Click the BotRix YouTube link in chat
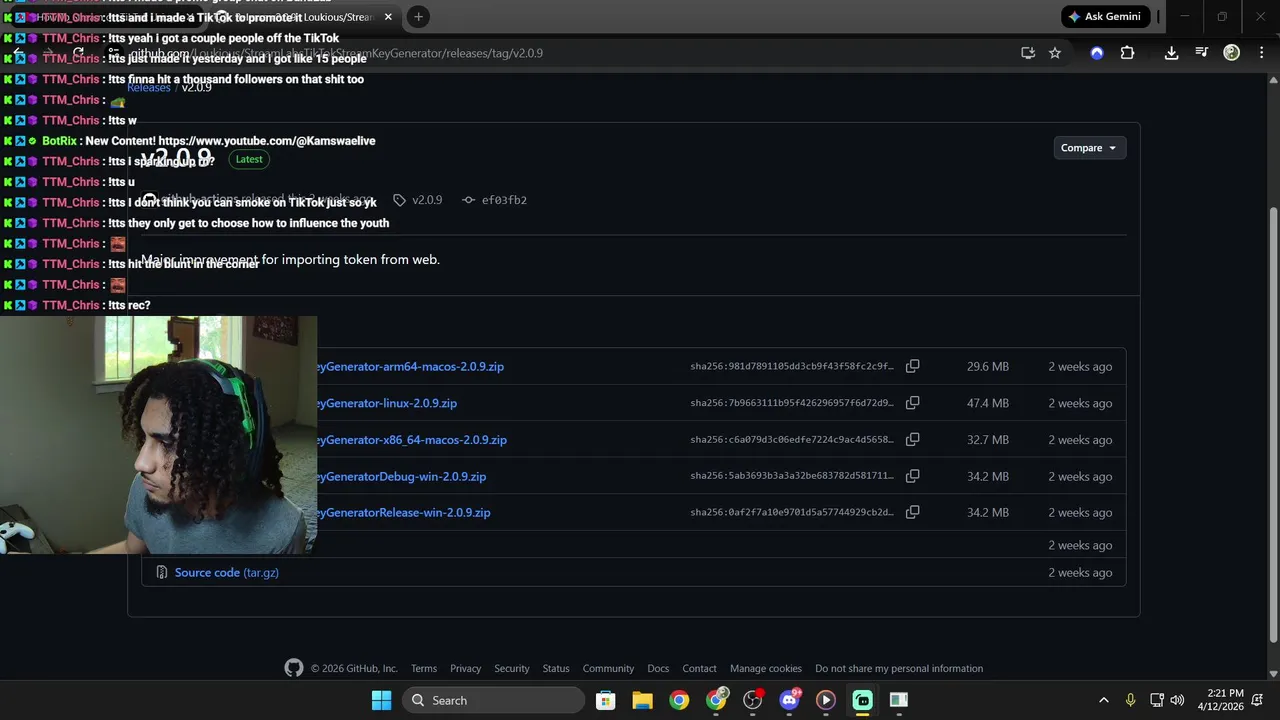 tap(267, 141)
